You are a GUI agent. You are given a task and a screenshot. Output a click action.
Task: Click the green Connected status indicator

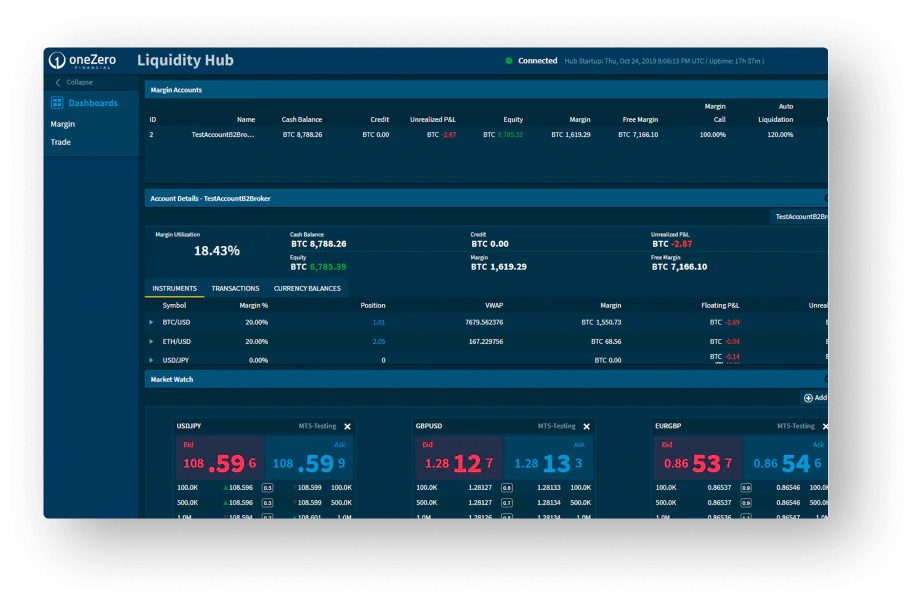(509, 61)
